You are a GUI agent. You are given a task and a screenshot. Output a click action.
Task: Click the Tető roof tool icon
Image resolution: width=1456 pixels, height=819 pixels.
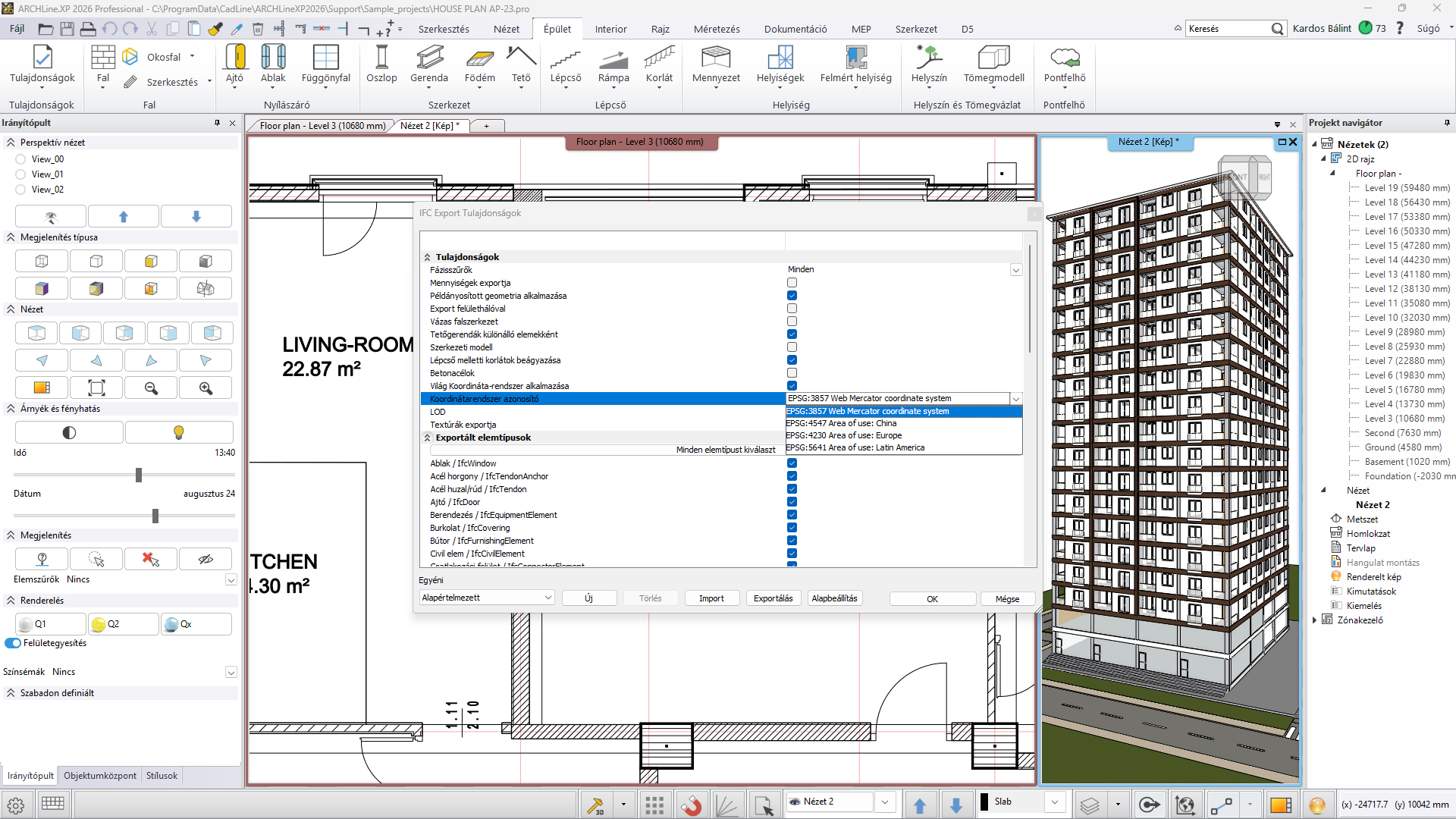click(x=521, y=58)
